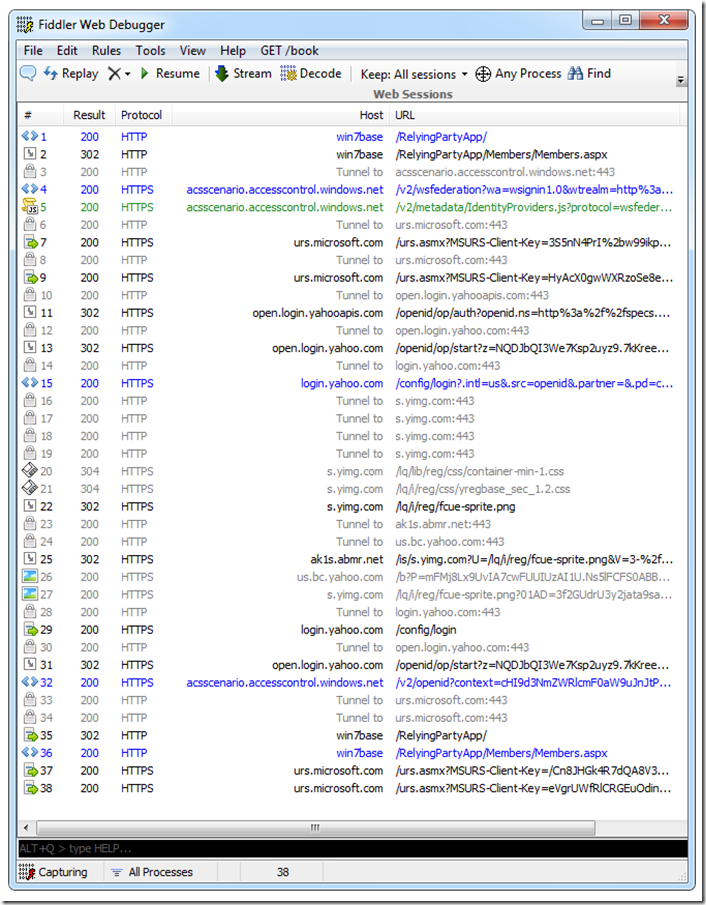Click the Remove X icon
706x905 pixels.
114,74
